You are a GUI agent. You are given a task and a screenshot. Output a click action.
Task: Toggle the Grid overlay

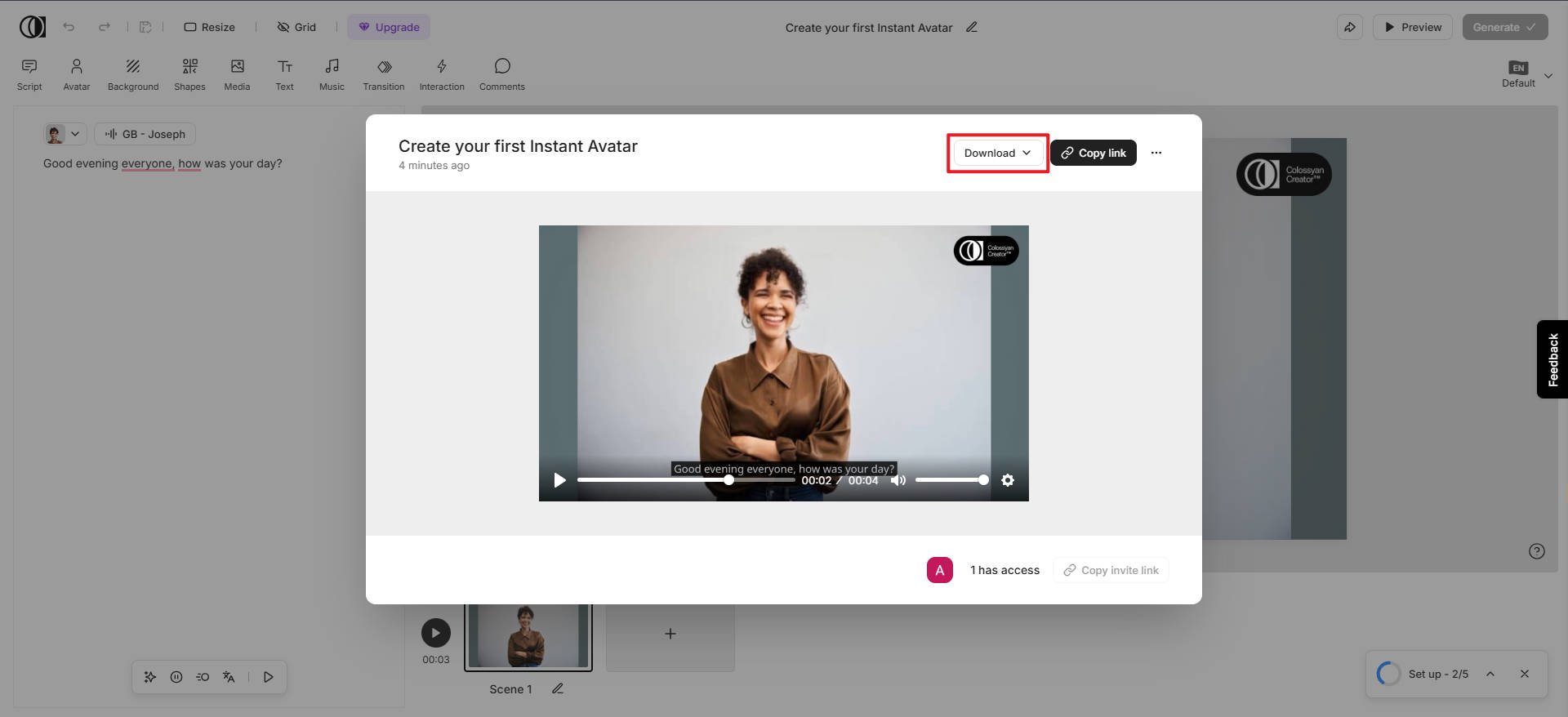point(296,27)
